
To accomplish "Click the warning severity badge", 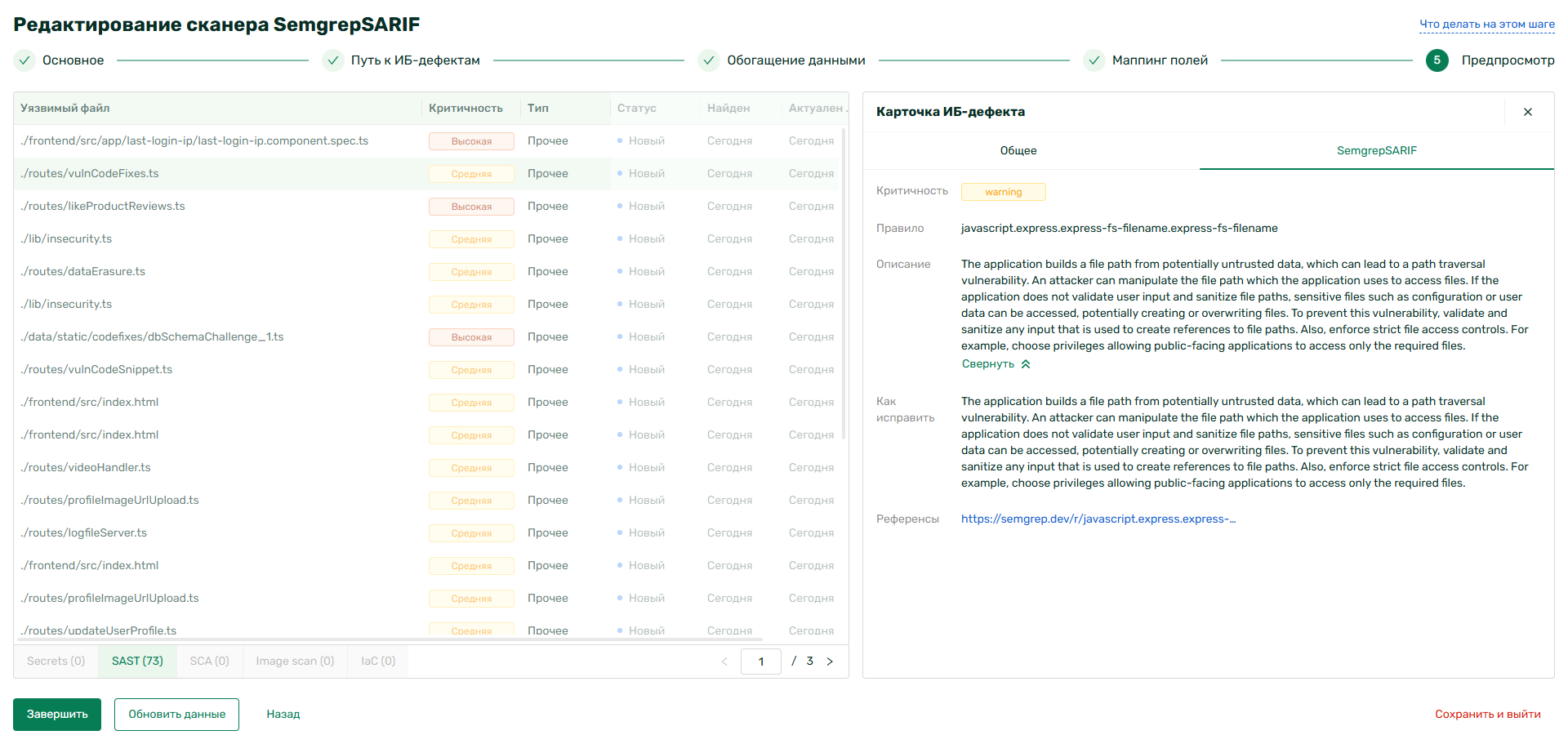I will point(1003,192).
